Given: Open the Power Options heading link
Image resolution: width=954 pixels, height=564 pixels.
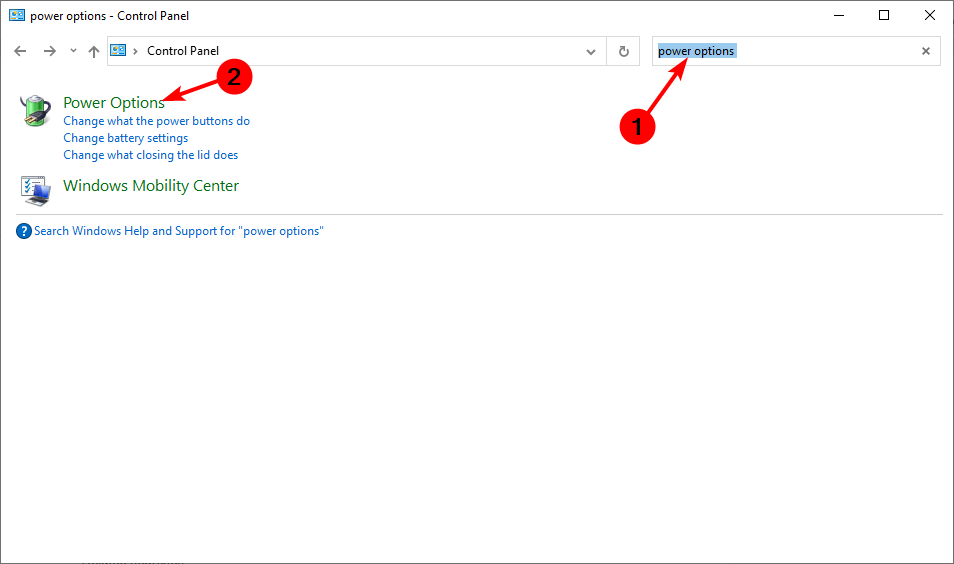Looking at the screenshot, I should pos(114,103).
